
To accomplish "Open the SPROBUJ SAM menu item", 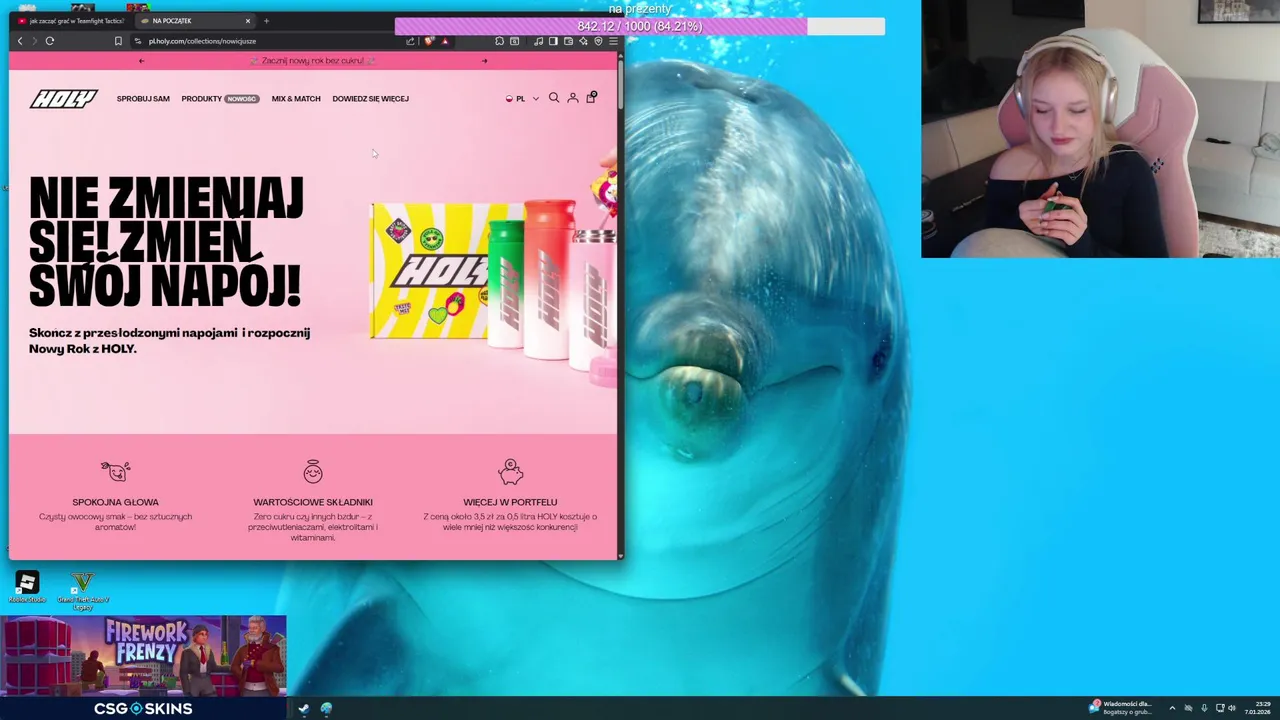I will click(143, 99).
